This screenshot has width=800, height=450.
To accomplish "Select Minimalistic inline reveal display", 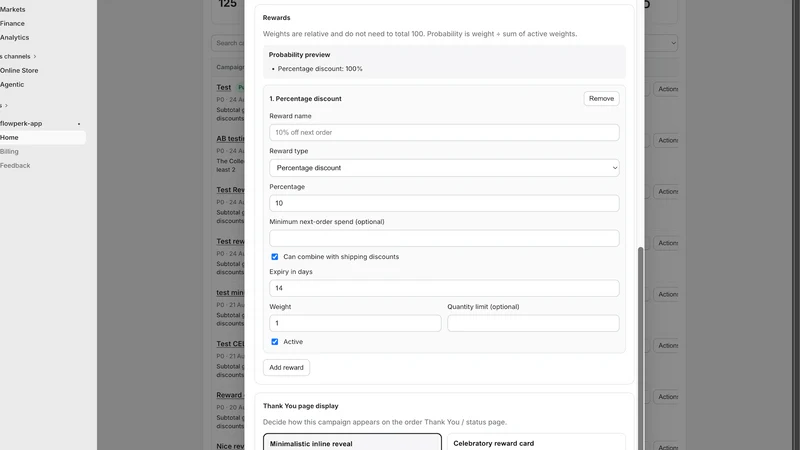I will 352,442.
